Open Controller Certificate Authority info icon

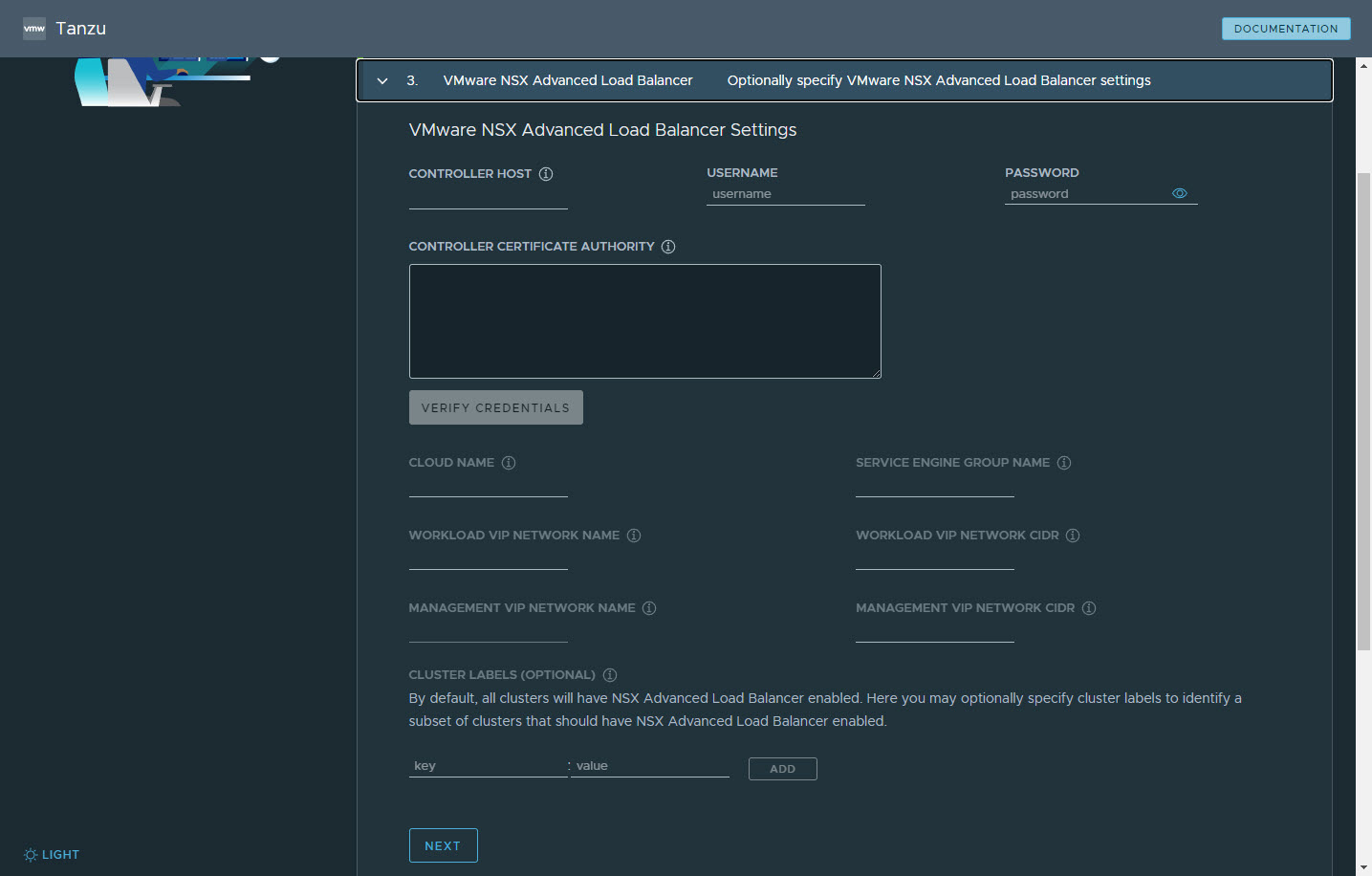[668, 247]
